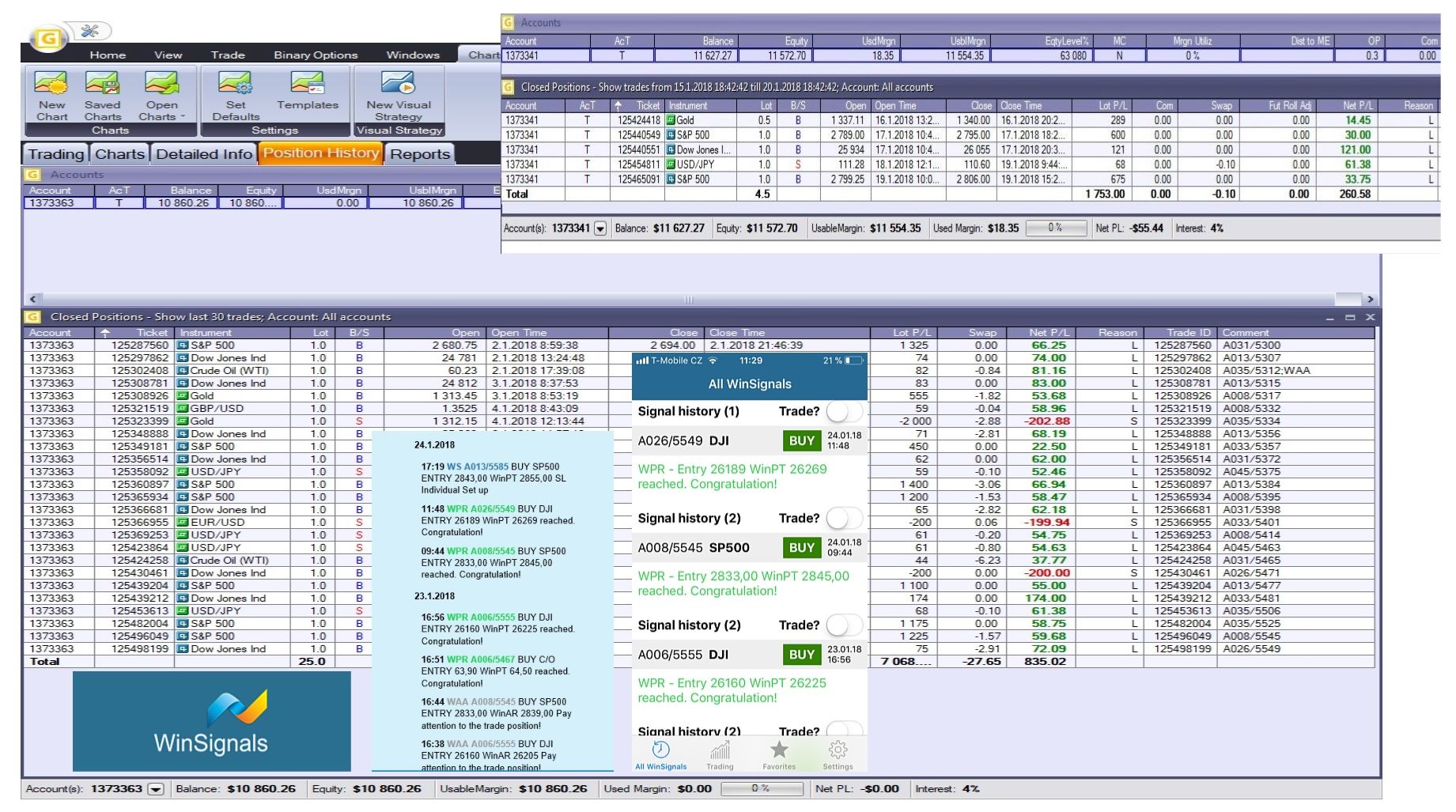Screen dimensions: 1456x812
Task: Open the Templates ribbon icon
Action: 307,83
